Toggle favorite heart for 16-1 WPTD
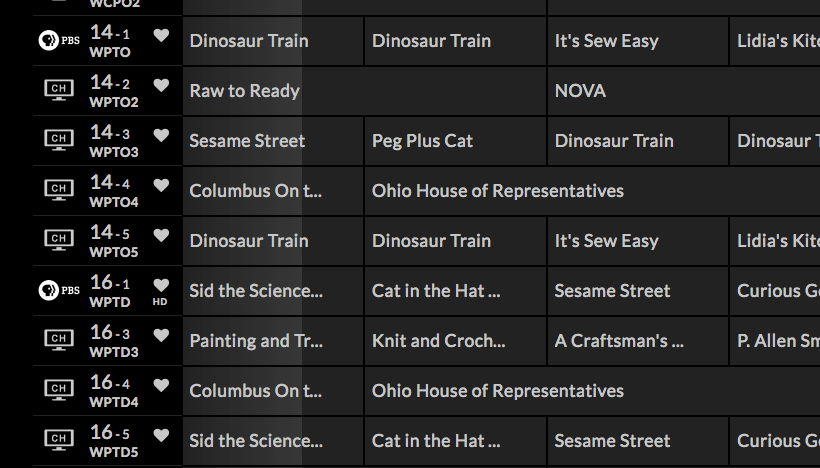 click(x=161, y=285)
